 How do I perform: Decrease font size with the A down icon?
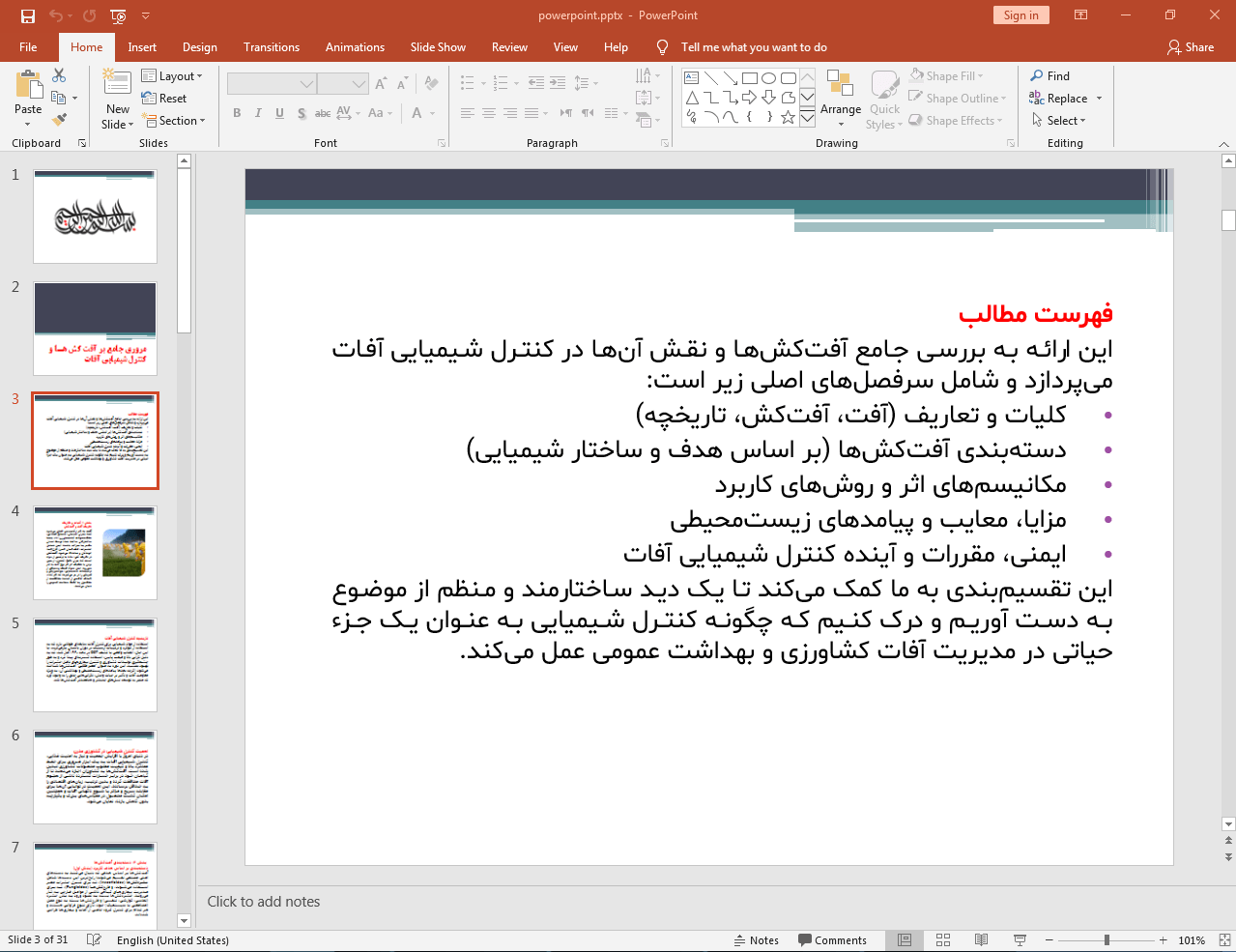(402, 83)
